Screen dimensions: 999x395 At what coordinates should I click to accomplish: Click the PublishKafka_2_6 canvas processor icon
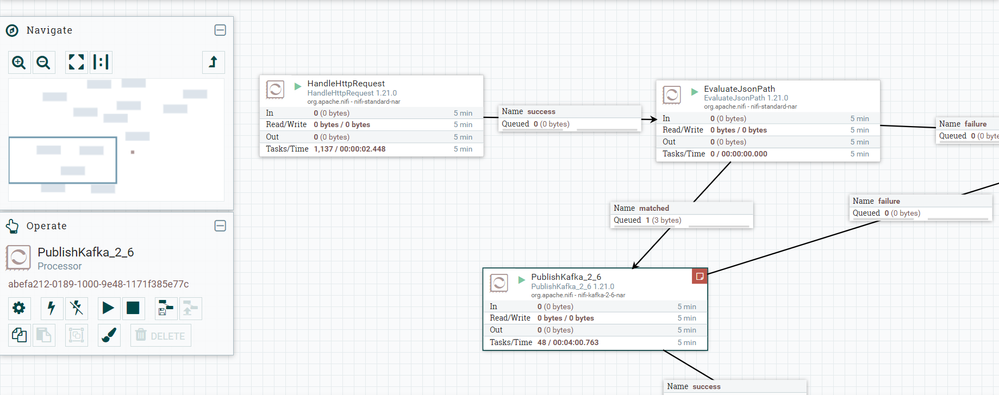click(x=499, y=283)
